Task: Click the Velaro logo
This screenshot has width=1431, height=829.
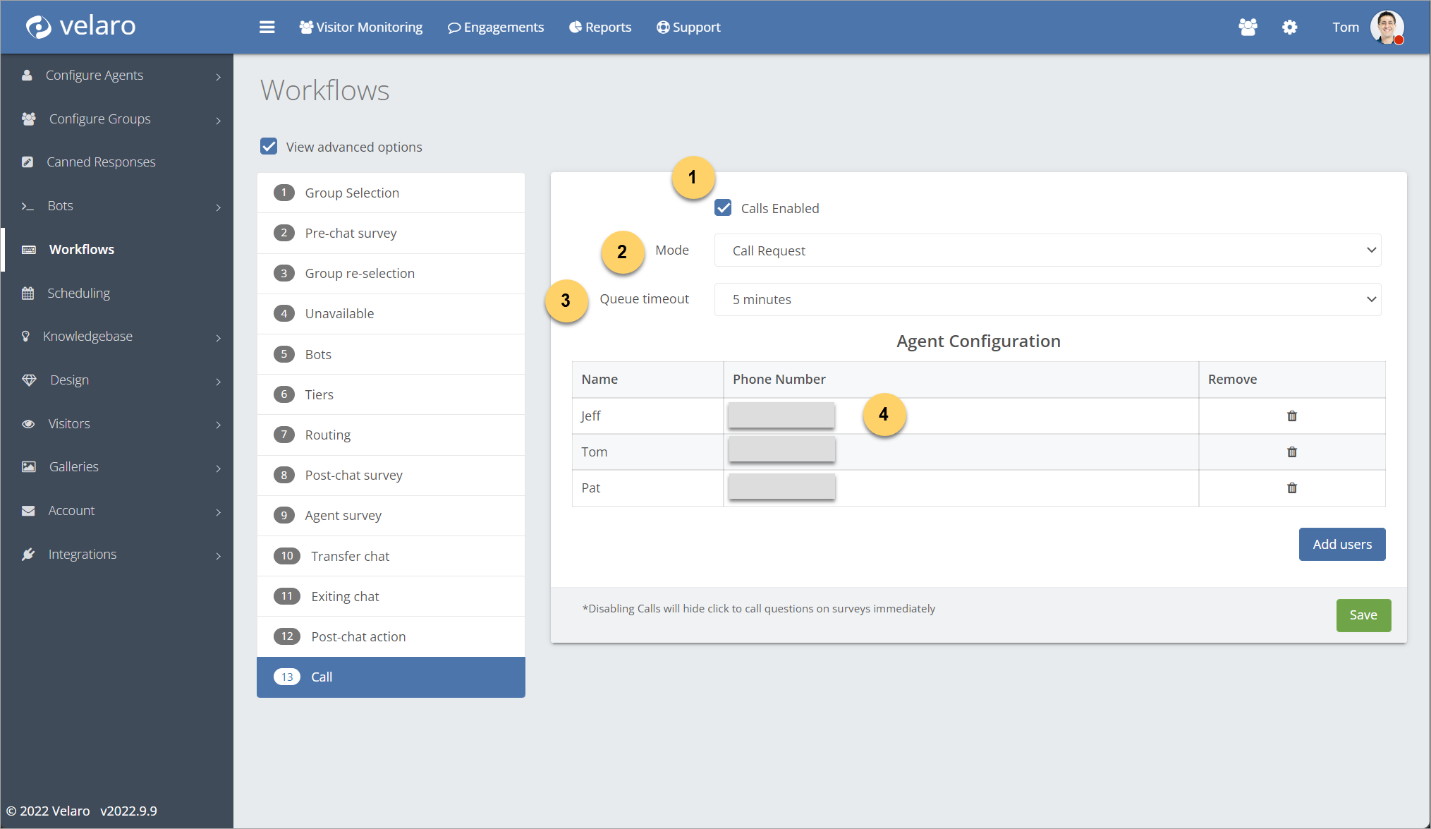Action: point(80,27)
